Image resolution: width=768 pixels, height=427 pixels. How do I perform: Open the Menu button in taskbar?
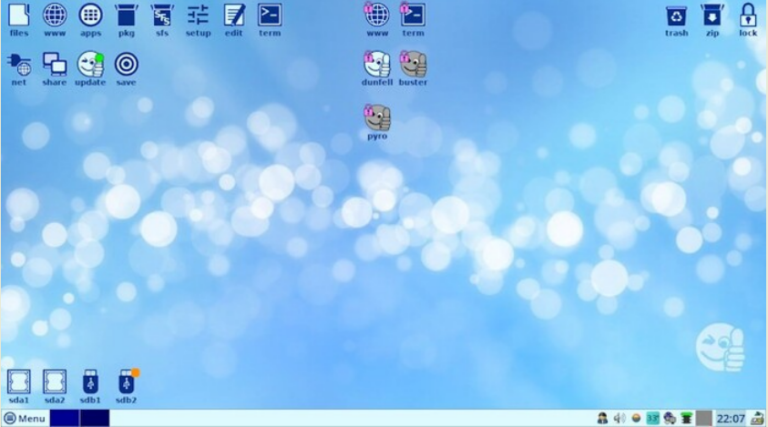pos(24,418)
